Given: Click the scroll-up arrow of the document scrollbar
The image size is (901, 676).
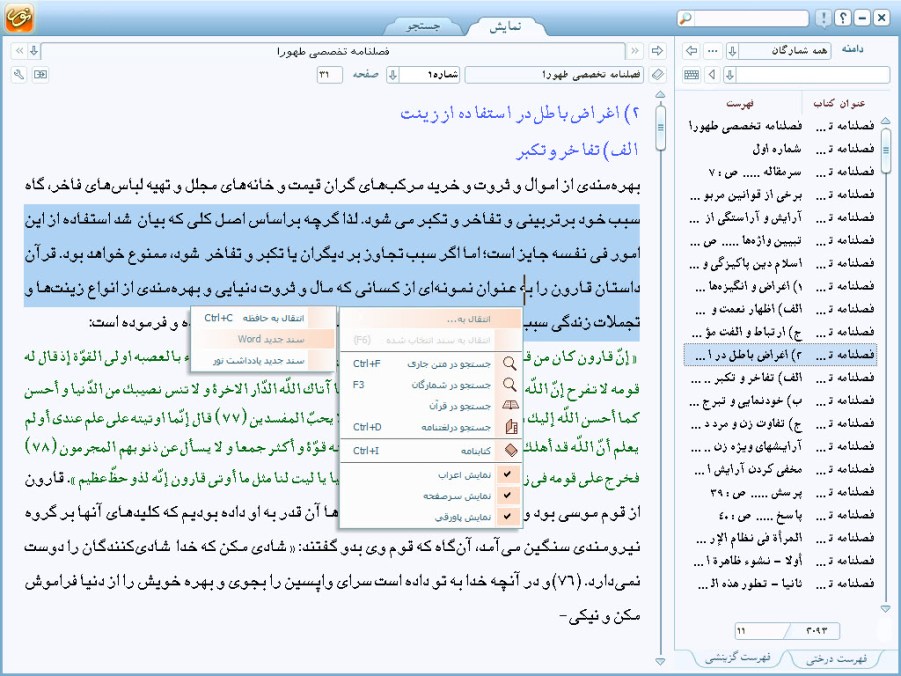Looking at the screenshot, I should point(660,95).
